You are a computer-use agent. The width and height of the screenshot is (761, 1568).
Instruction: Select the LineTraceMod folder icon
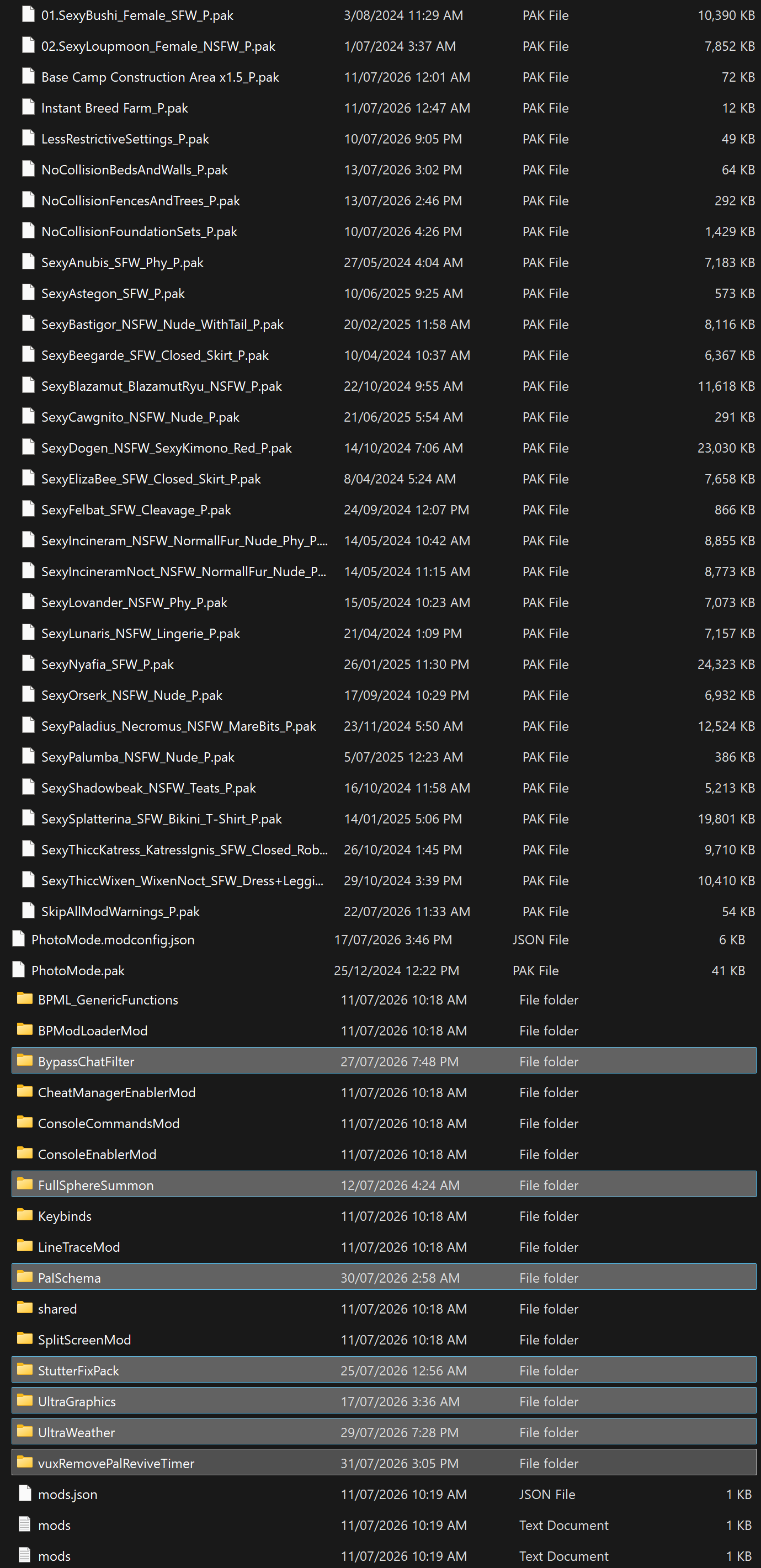tap(25, 1246)
